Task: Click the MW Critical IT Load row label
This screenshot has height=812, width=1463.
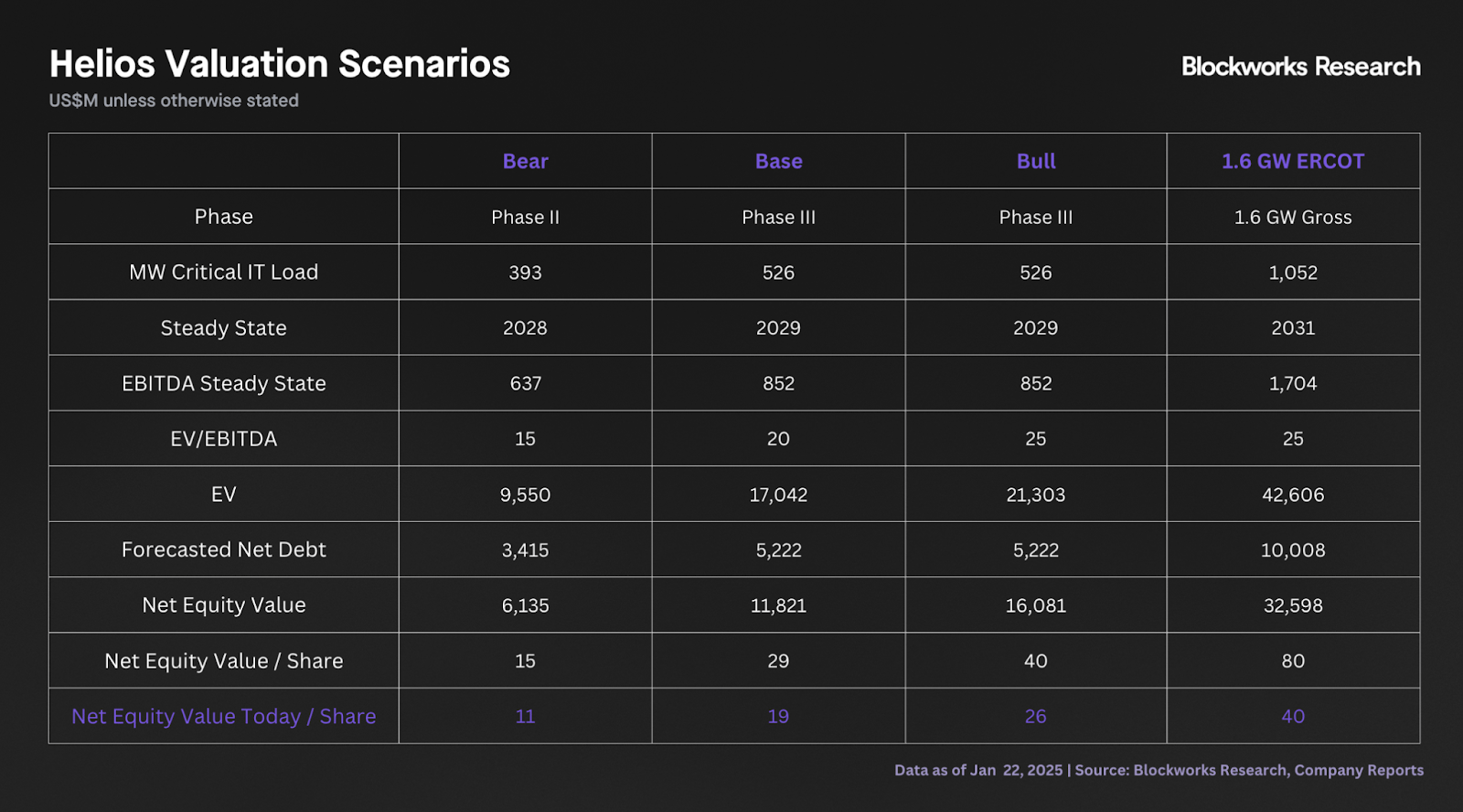Action: tap(223, 272)
